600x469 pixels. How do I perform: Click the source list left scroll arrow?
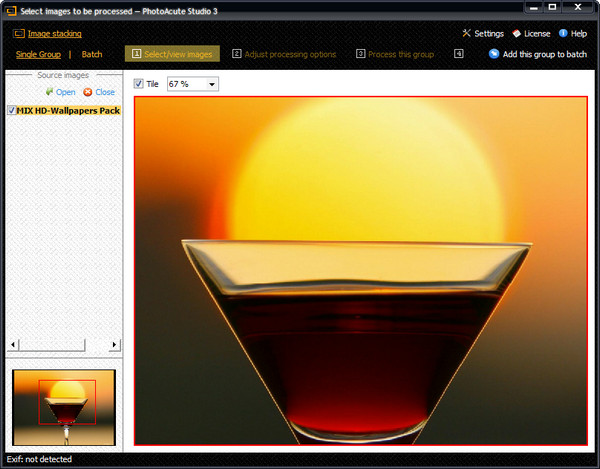click(12, 345)
